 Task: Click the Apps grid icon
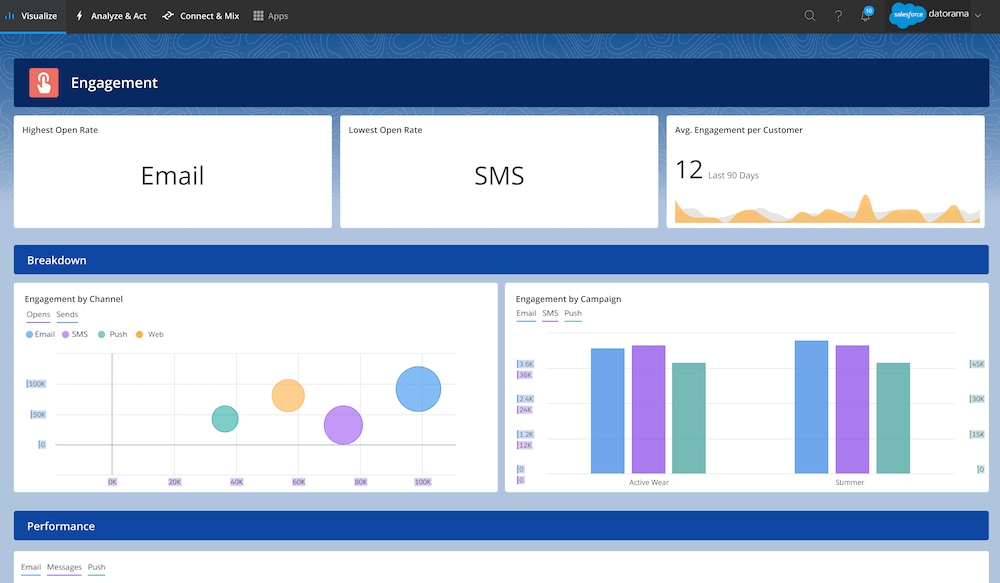(x=259, y=16)
